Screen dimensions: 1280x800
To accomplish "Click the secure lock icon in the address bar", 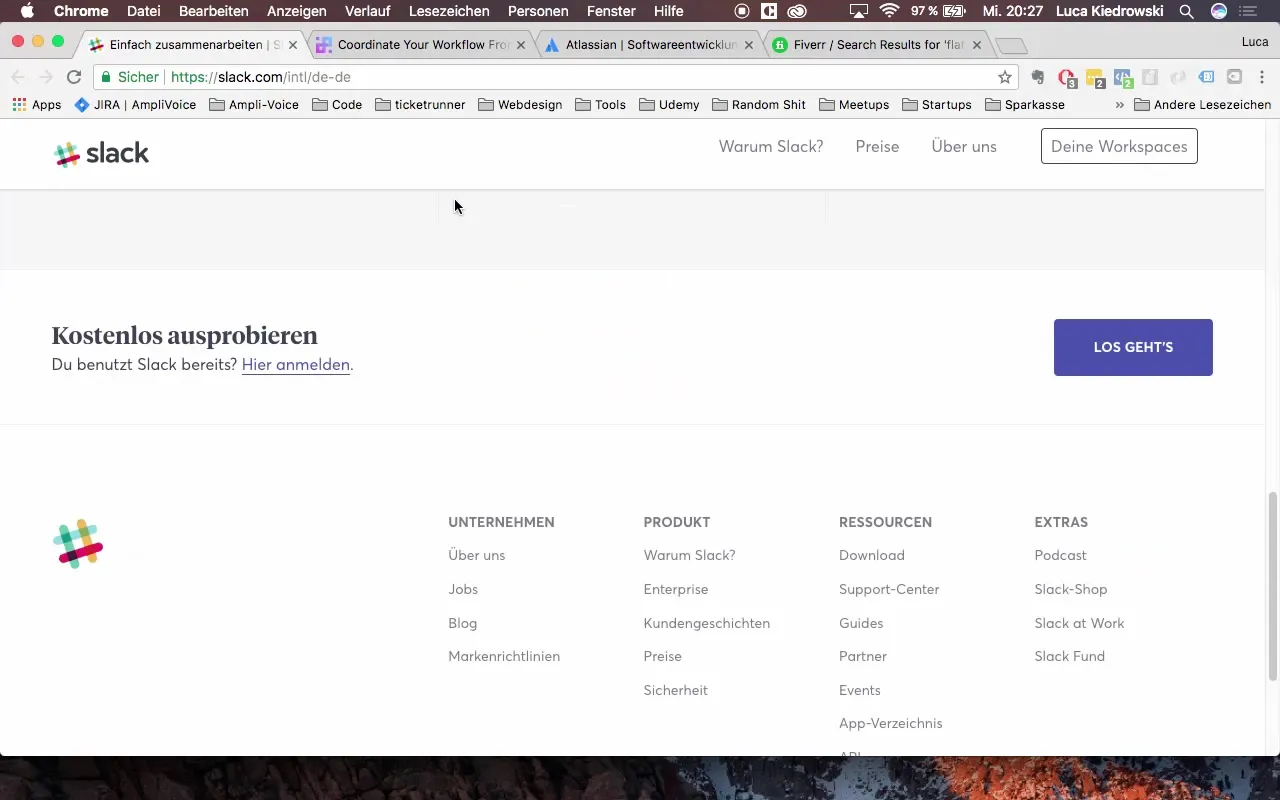I will 106,77.
